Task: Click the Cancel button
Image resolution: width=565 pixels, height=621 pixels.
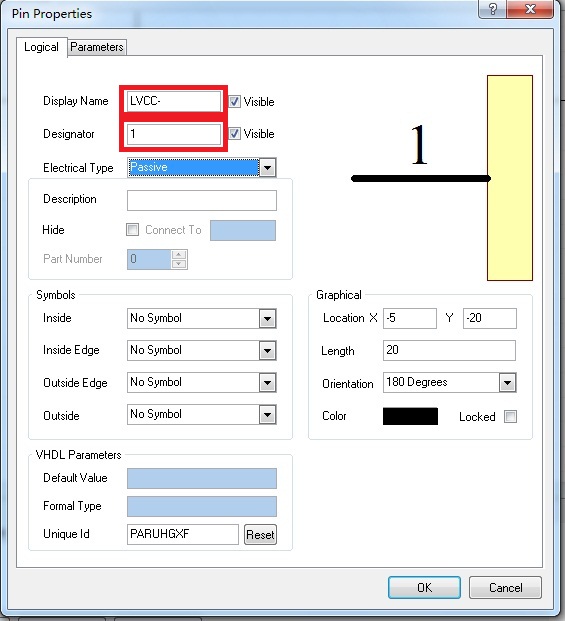Action: (505, 587)
